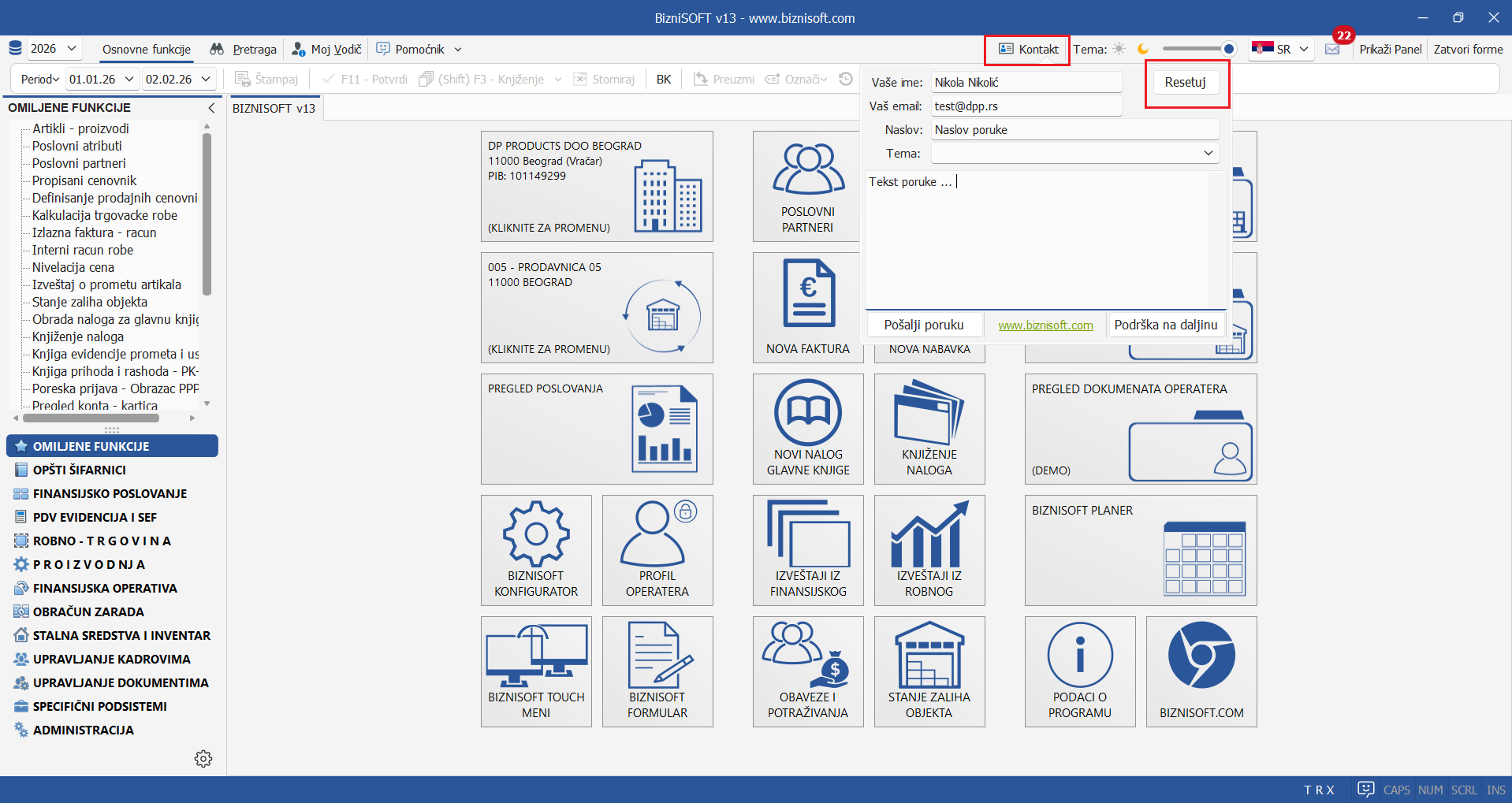Open the www.biznisoft.com link
The width and height of the screenshot is (1512, 803).
(x=1045, y=325)
